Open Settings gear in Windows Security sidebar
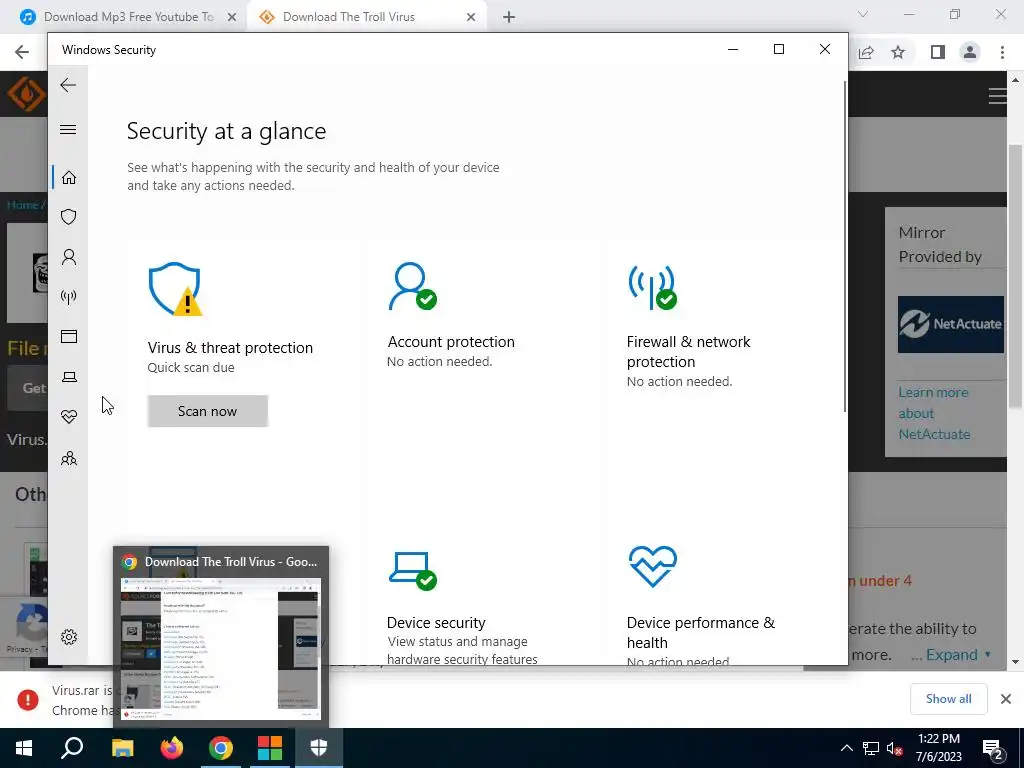This screenshot has height=768, width=1024. click(x=69, y=637)
